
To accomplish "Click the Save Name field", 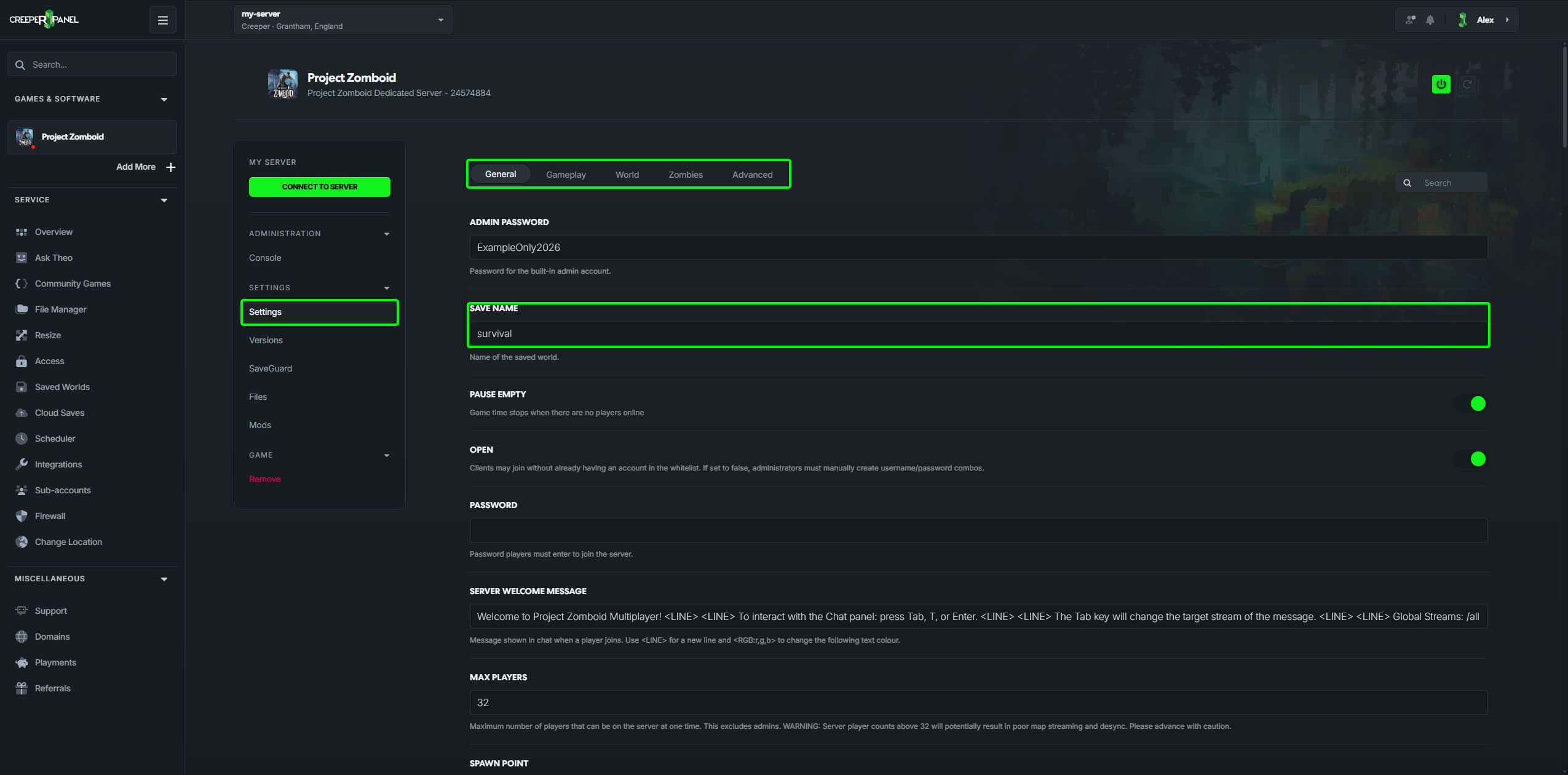I will [978, 333].
